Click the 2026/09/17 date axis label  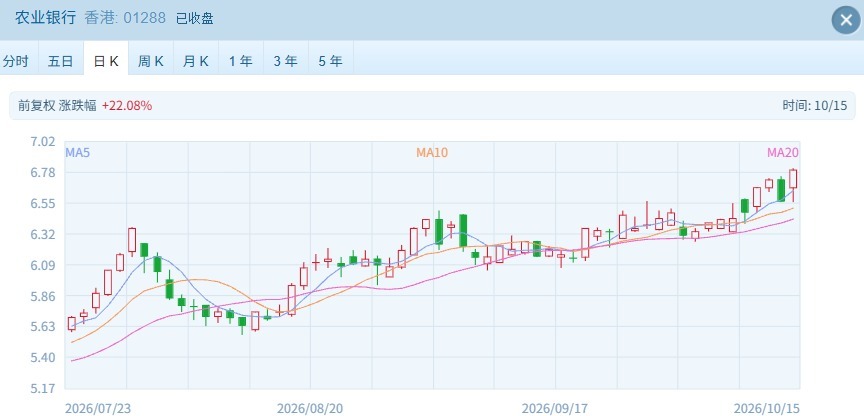pyautogui.click(x=555, y=408)
